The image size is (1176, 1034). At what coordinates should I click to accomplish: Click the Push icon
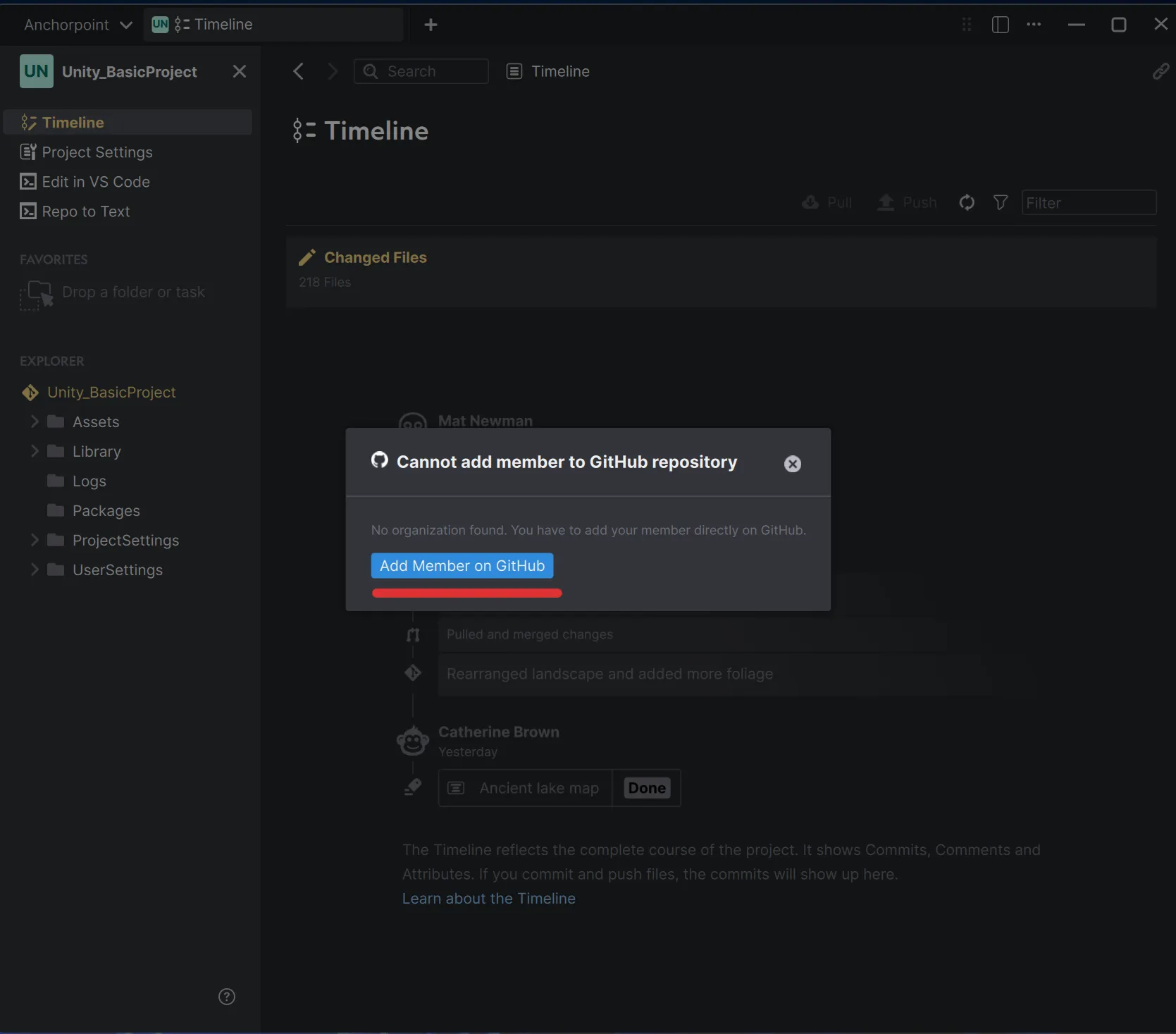point(885,202)
